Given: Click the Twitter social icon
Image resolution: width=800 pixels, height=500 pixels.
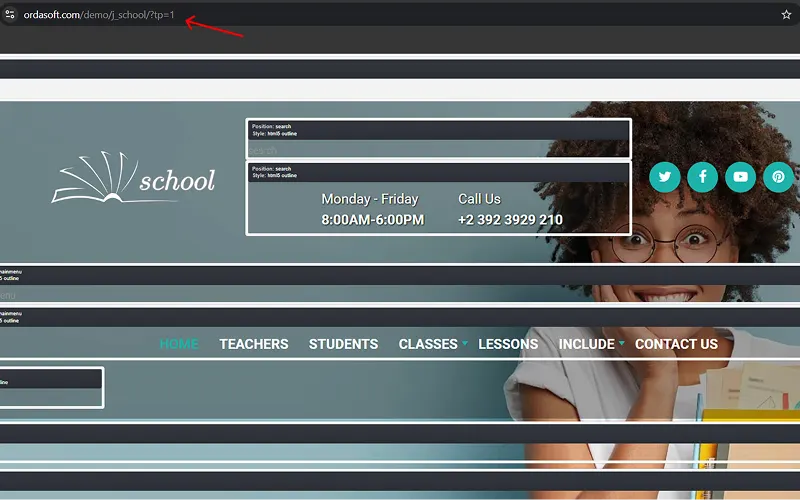Looking at the screenshot, I should [x=664, y=177].
